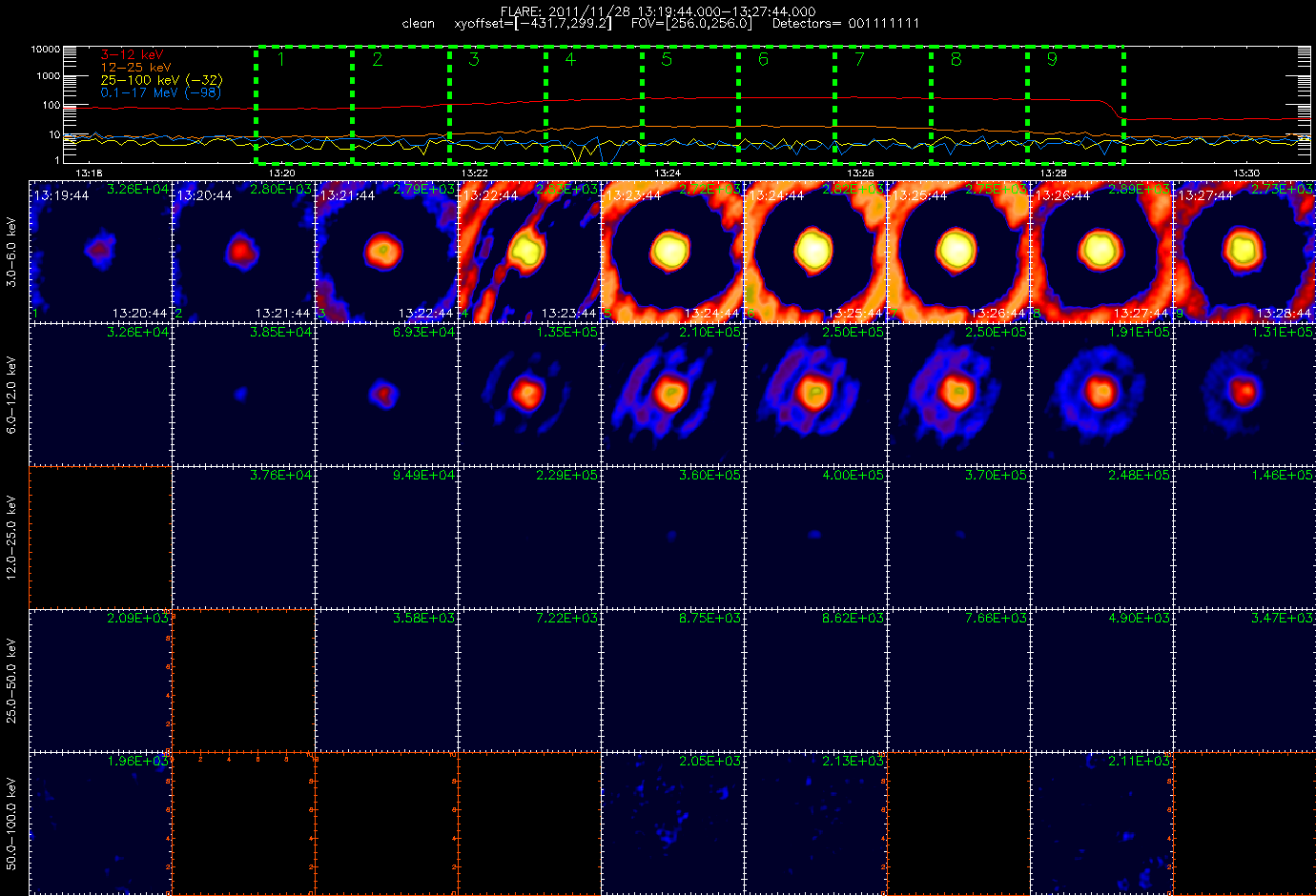Click the 3.76E+04 peak value label
The width and height of the screenshot is (1316, 896).
pos(280,475)
